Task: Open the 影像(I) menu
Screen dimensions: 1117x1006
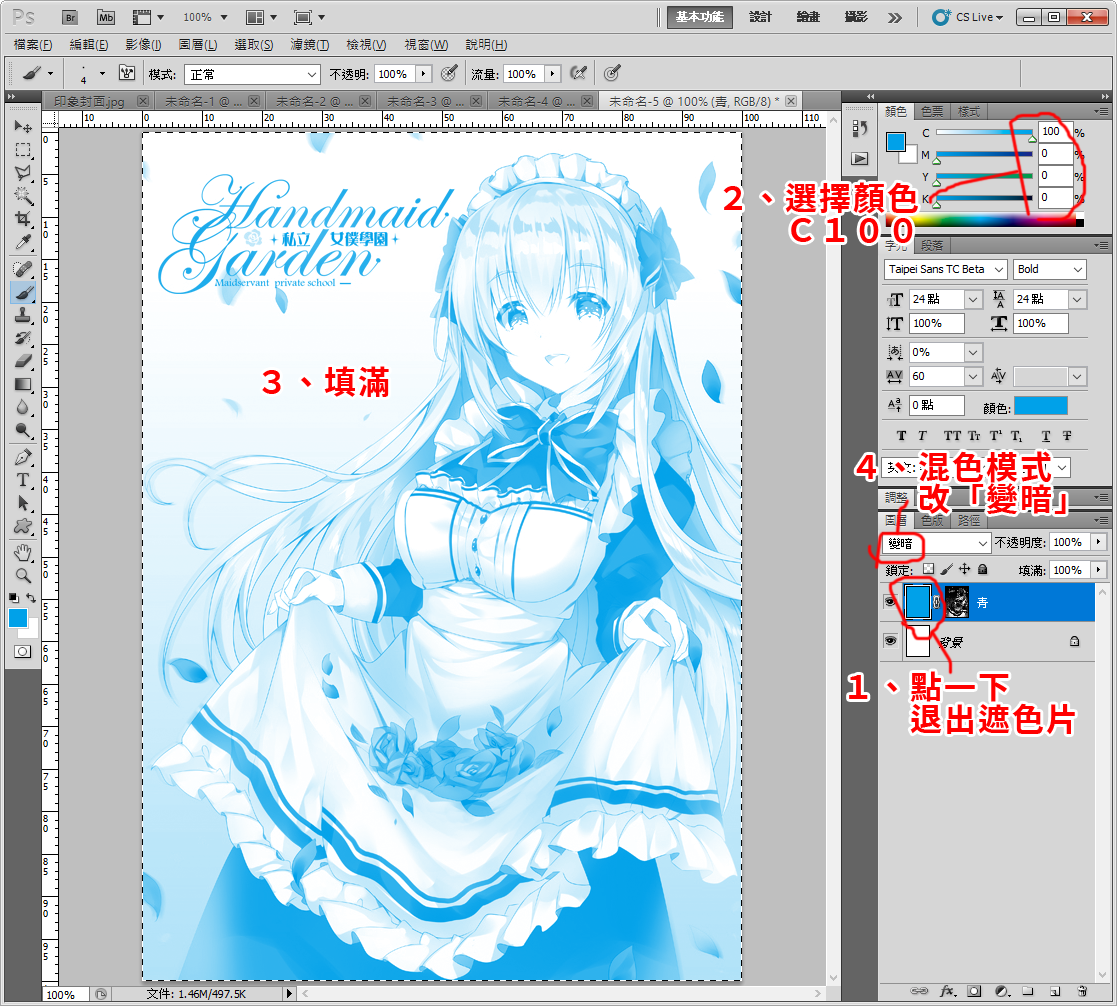Action: 143,45
